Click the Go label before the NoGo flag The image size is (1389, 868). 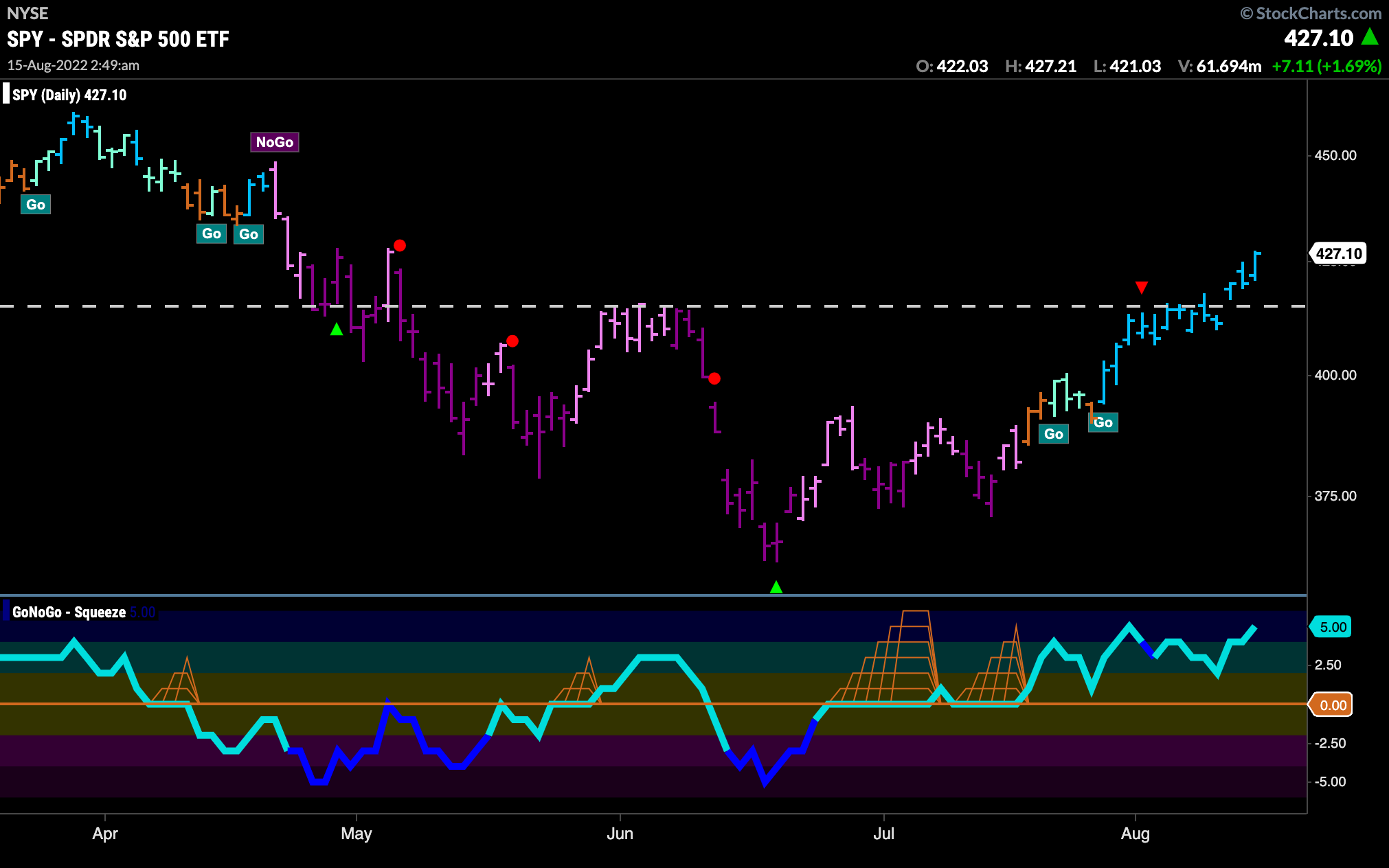coord(249,234)
